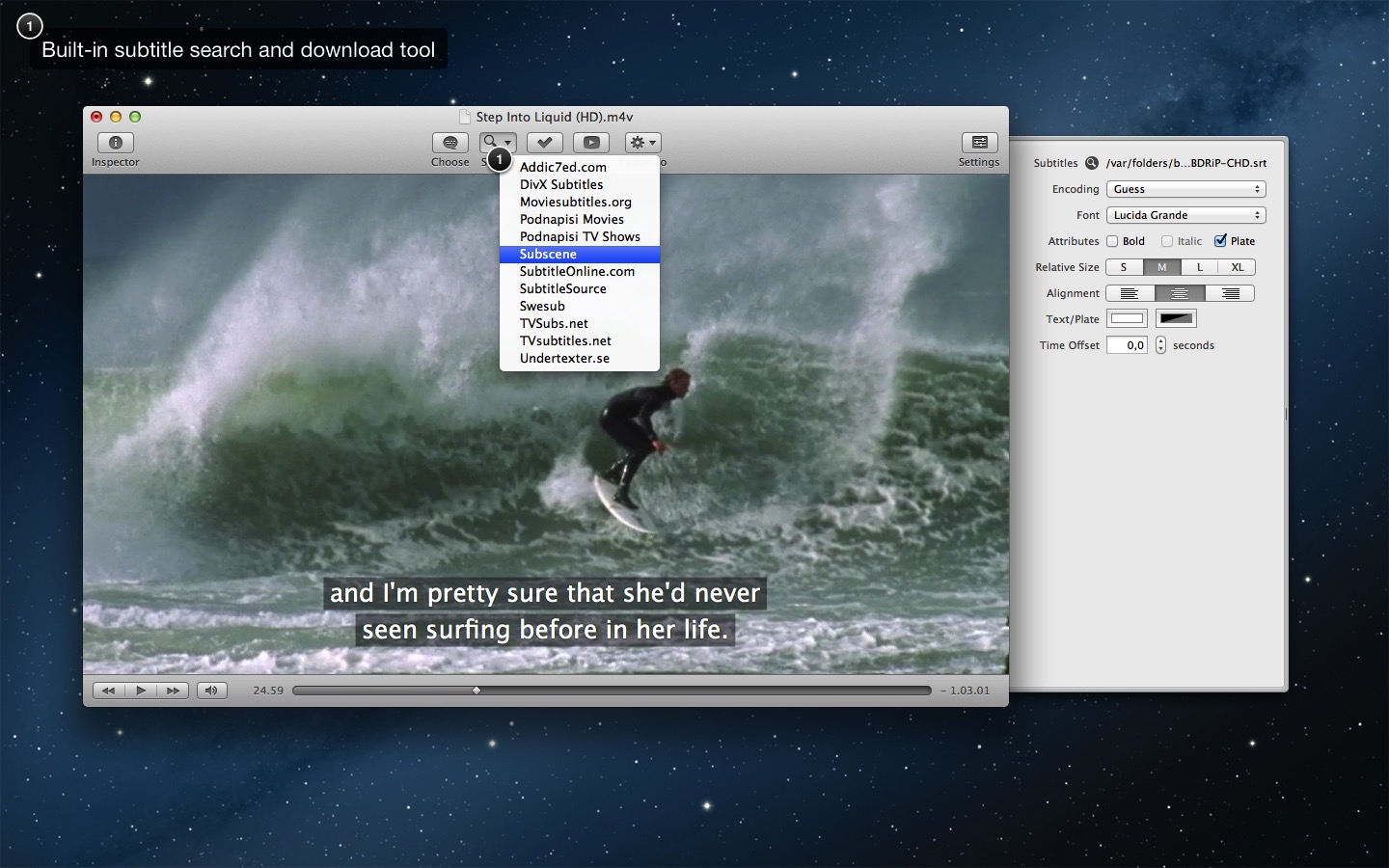Click the checkmark toolbar button
This screenshot has height=868, width=1389.
click(545, 143)
